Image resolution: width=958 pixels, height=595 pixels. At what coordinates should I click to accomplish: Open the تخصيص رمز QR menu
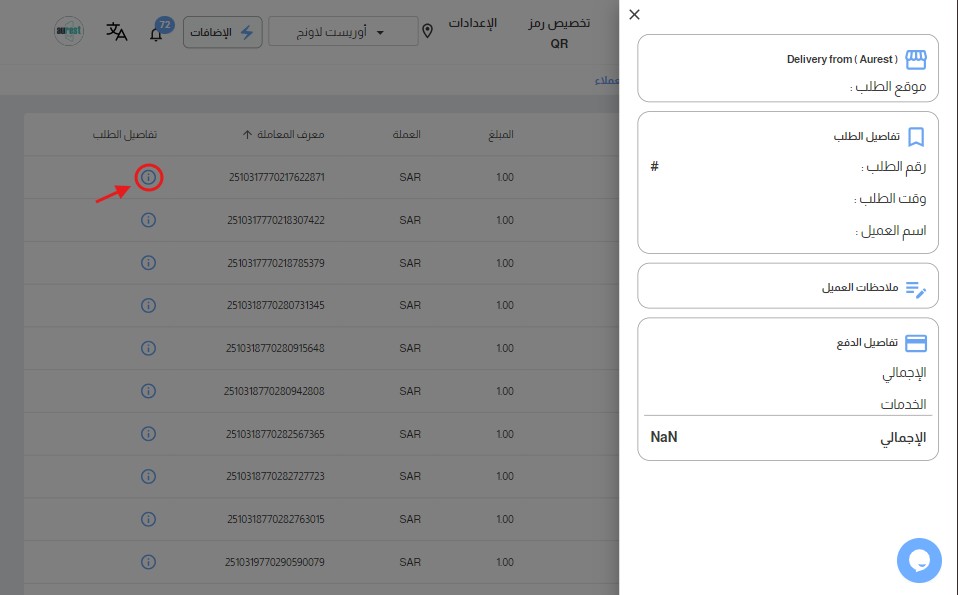click(558, 32)
